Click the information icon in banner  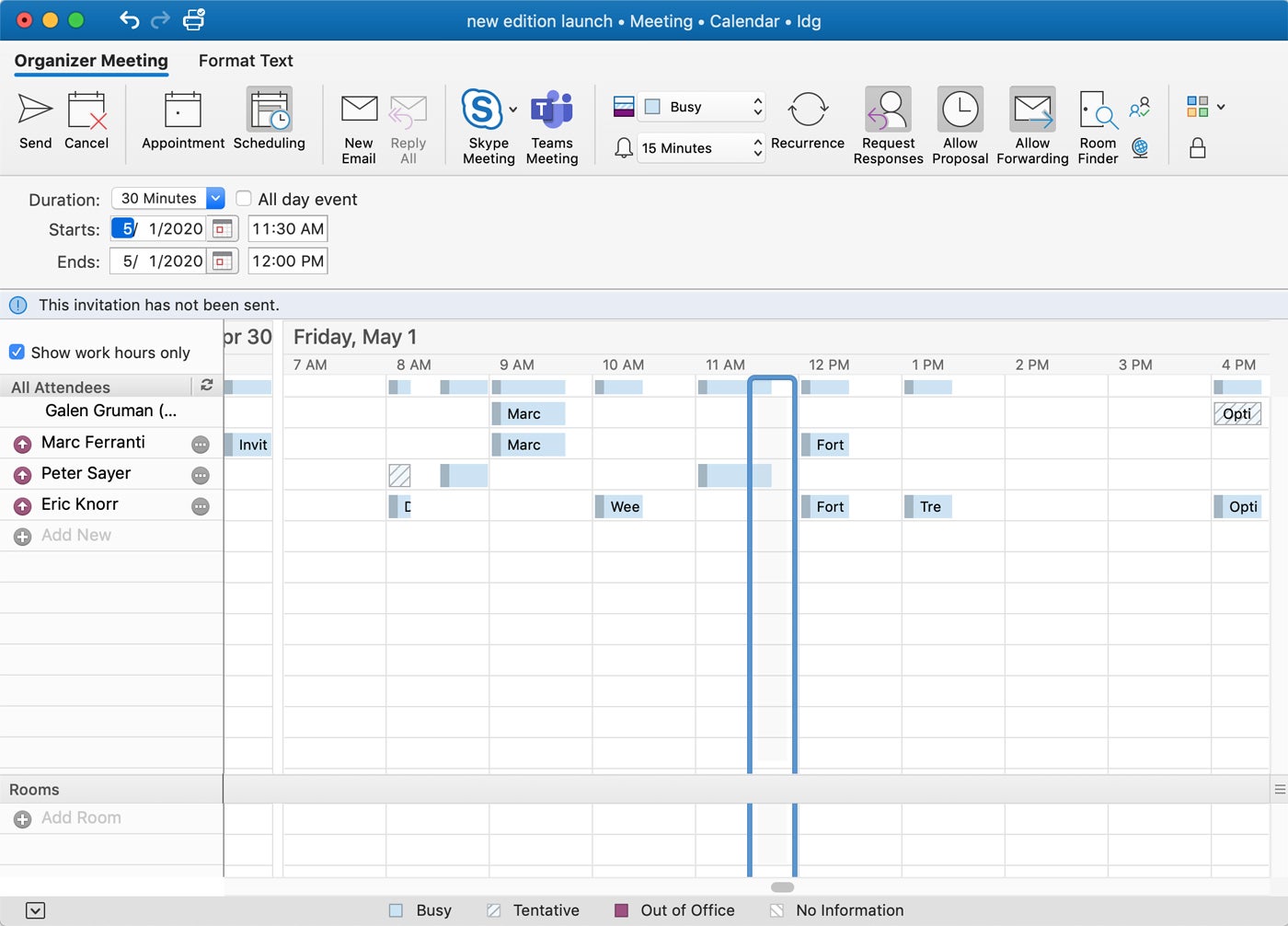(x=17, y=305)
